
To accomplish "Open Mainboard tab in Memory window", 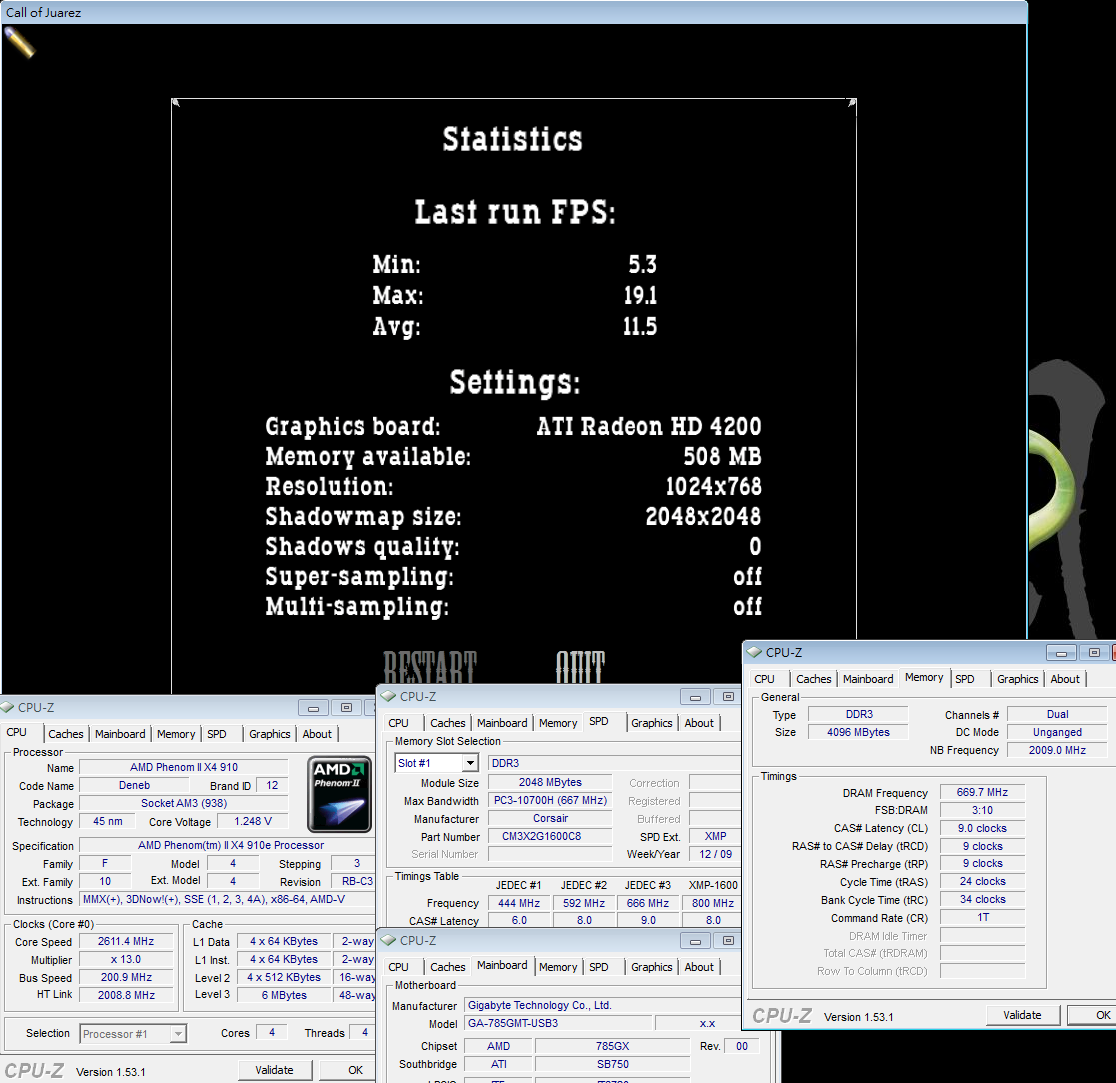I will click(x=868, y=679).
